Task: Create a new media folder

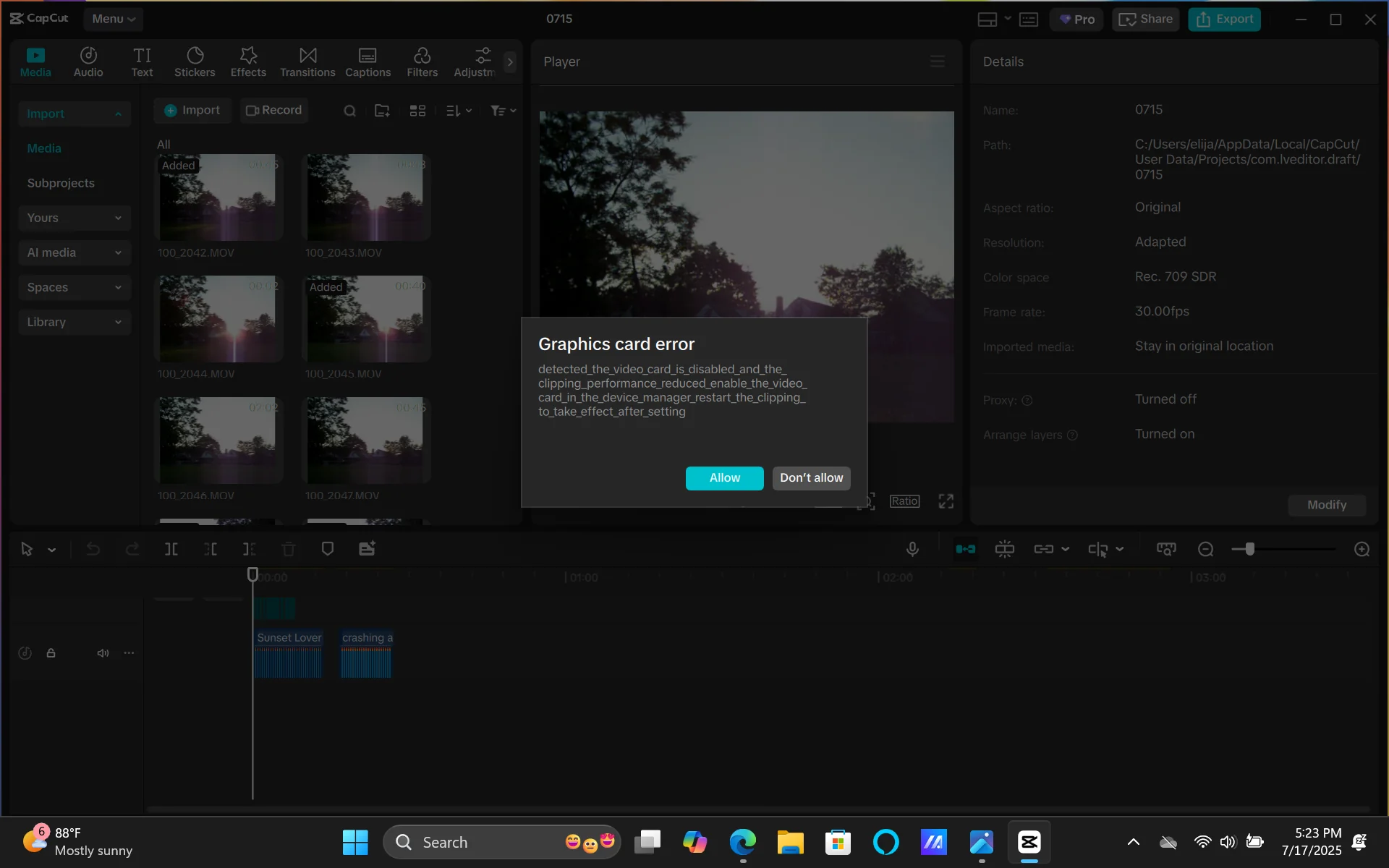Action: [382, 111]
